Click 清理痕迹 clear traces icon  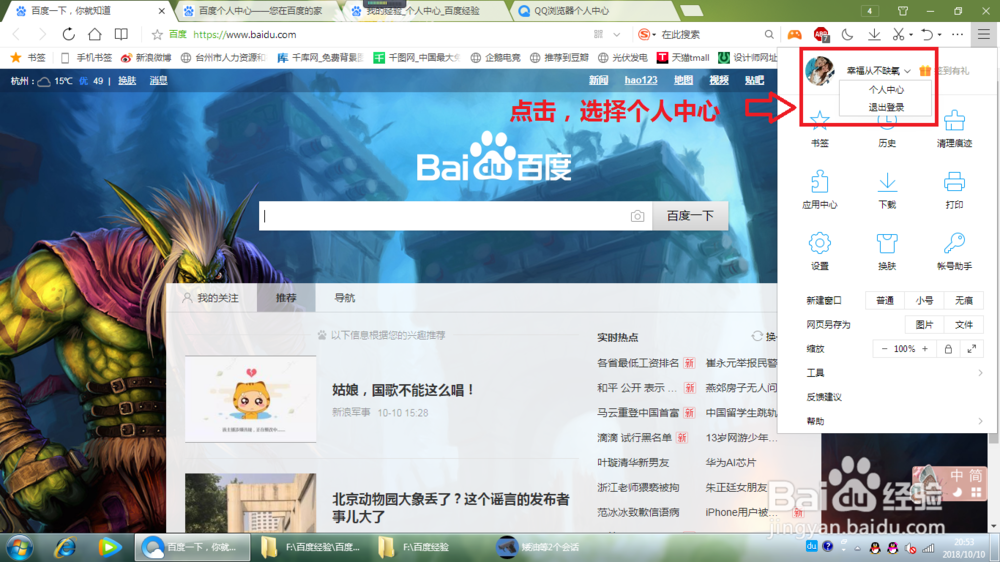954,129
